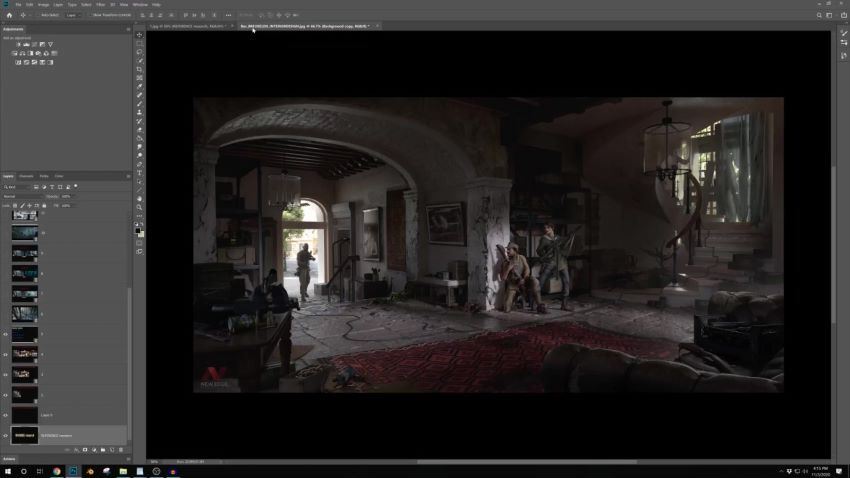Open File Explorer from the taskbar

tap(123, 471)
